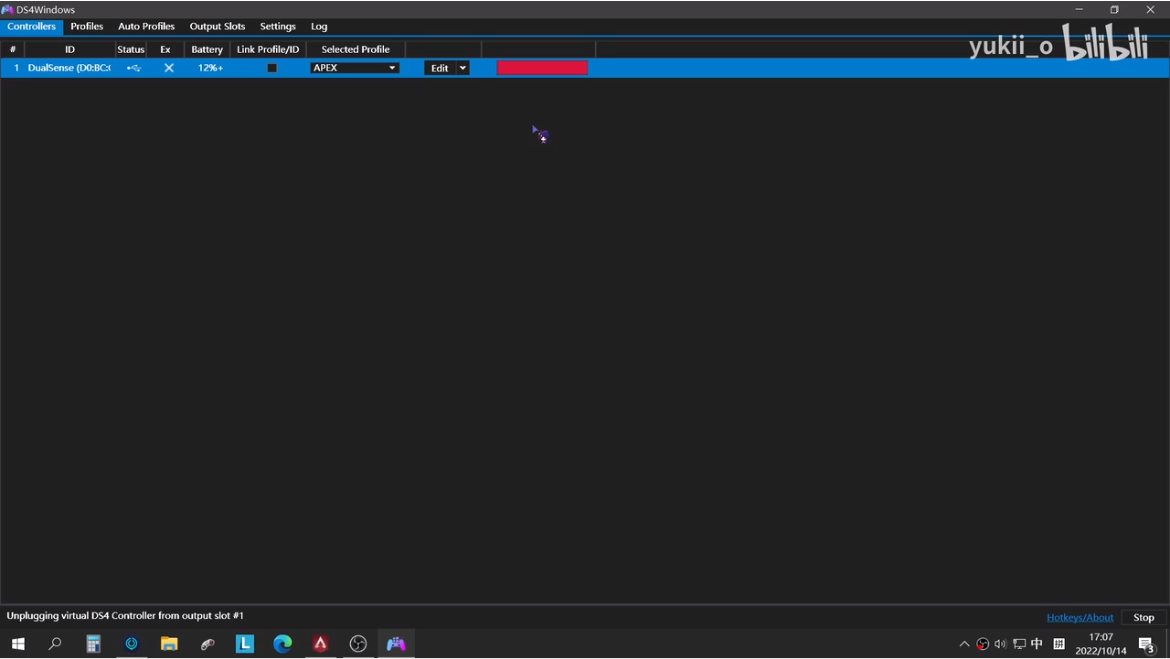Switch to the Profiles tab
The height and width of the screenshot is (659, 1170).
tap(87, 26)
